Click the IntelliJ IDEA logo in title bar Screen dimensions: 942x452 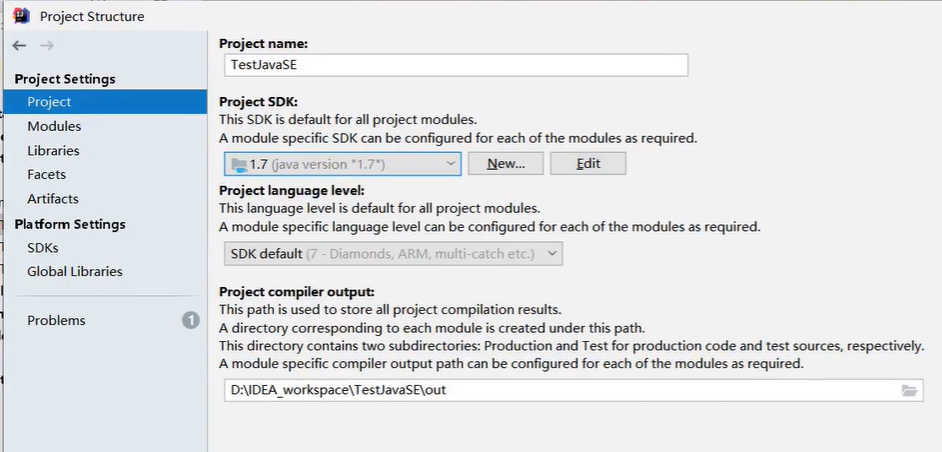tap(20, 15)
